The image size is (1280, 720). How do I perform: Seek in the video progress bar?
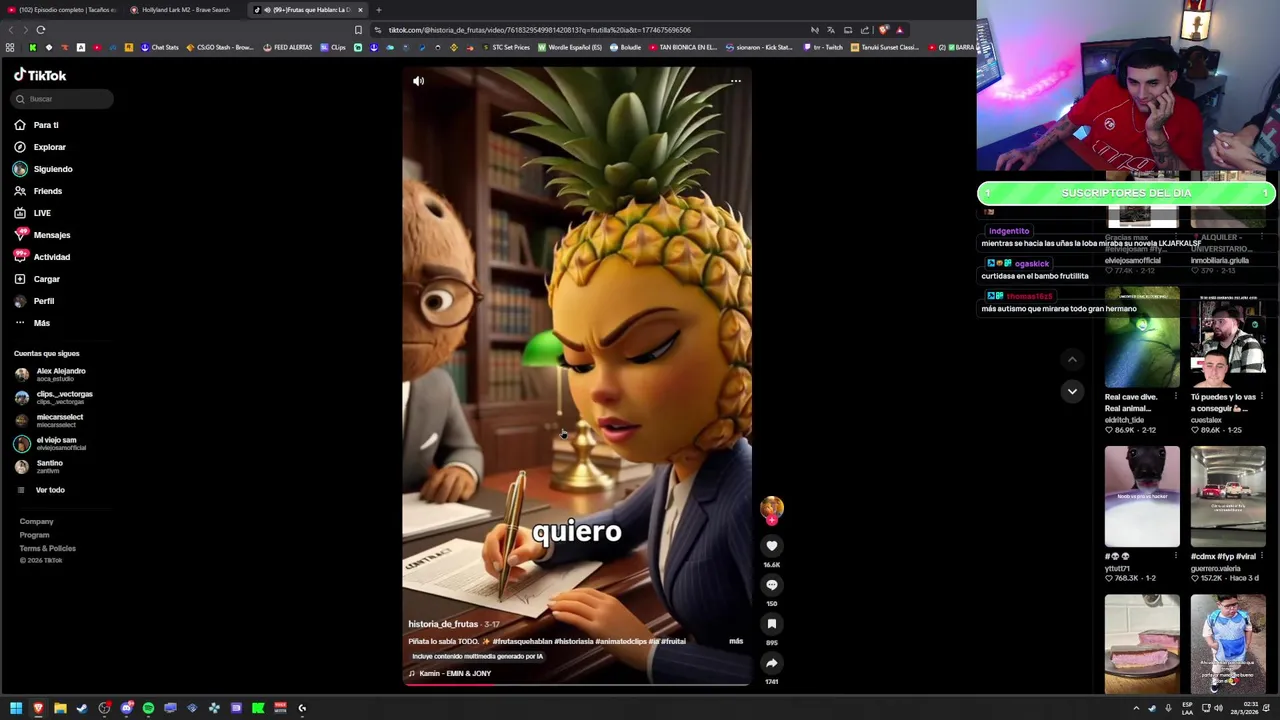(577, 685)
